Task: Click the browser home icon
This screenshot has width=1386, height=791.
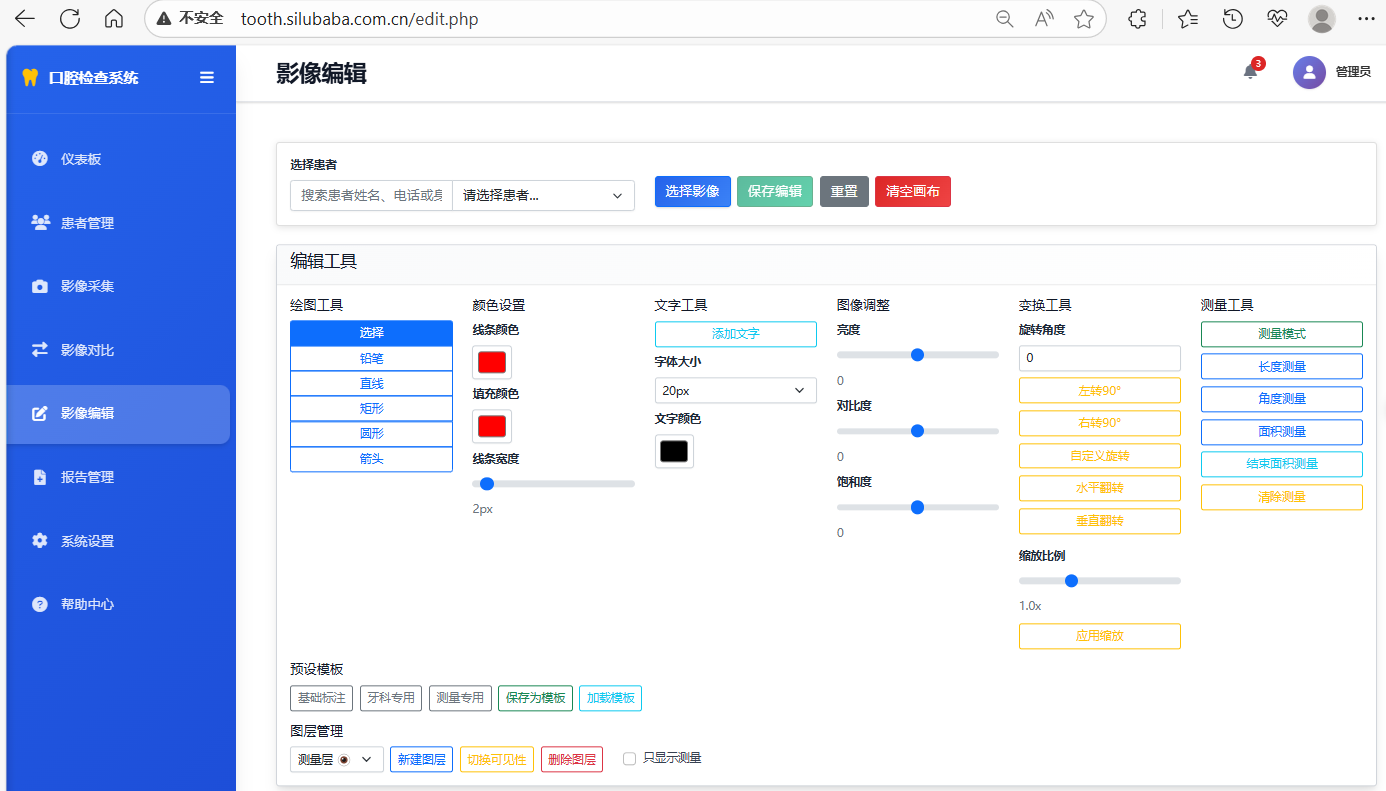Action: 114,18
